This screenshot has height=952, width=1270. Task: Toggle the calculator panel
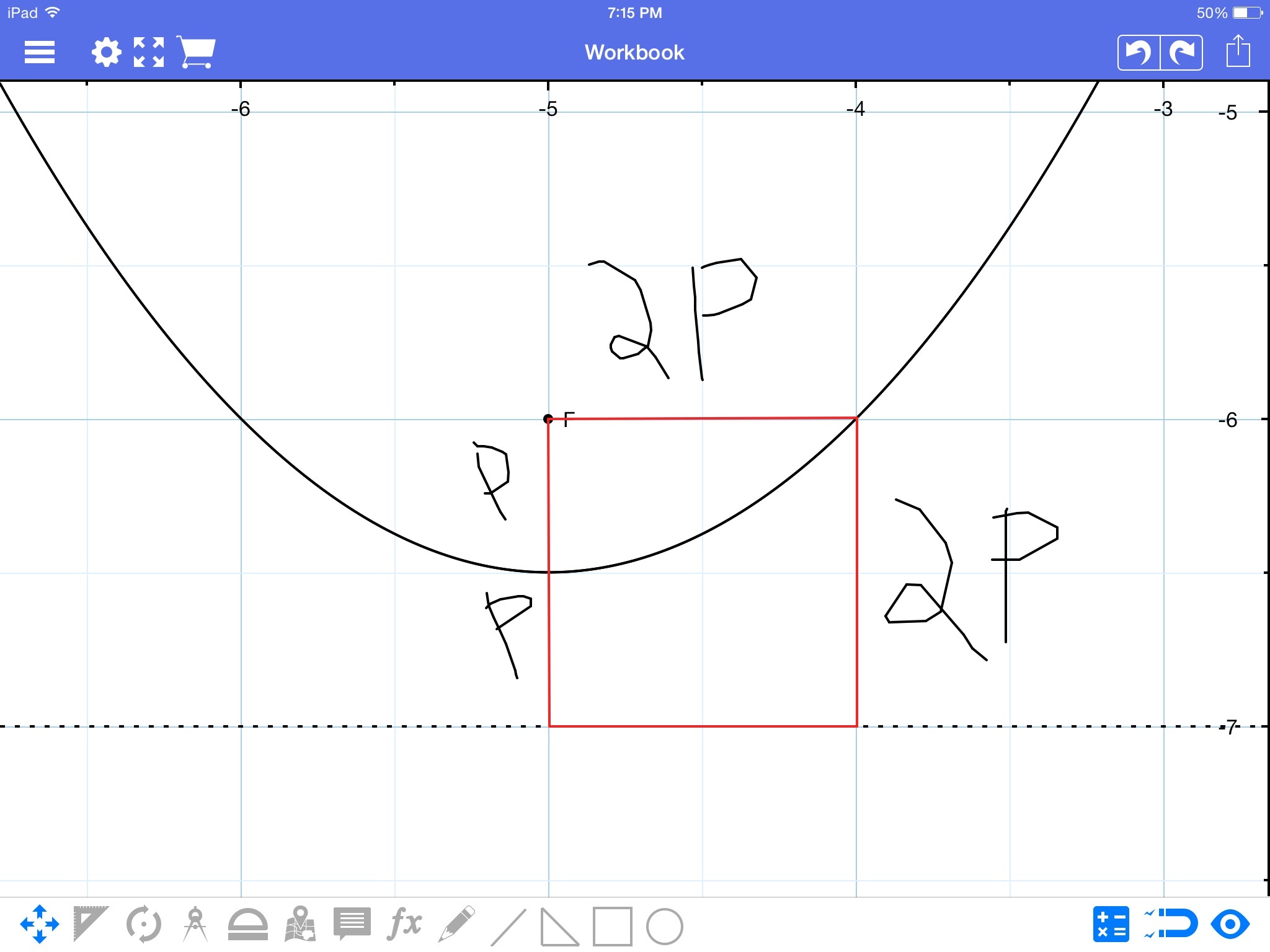[x=1111, y=924]
